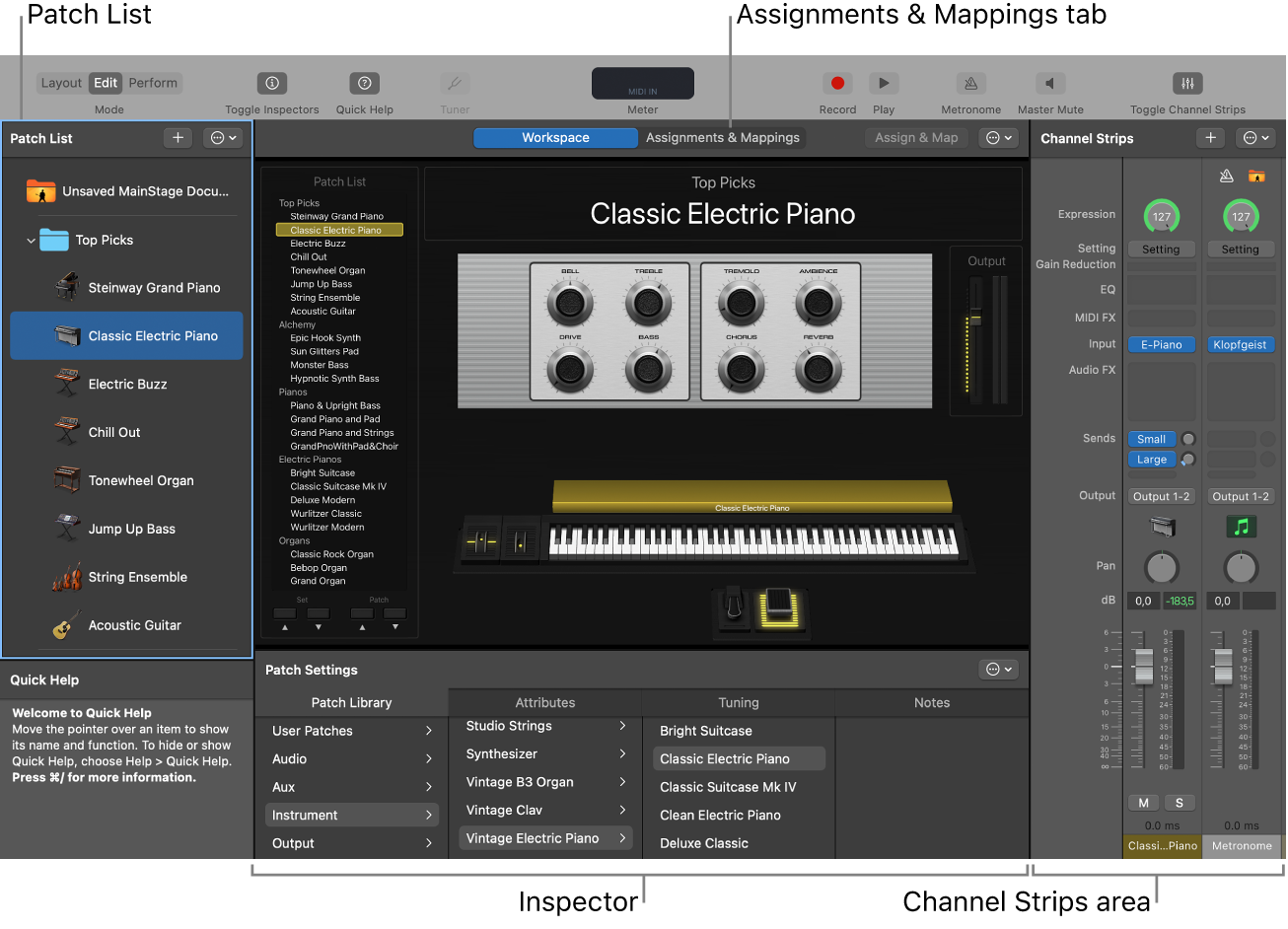The width and height of the screenshot is (1288, 929).
Task: Add a new patch with the plus button
Action: (x=178, y=137)
